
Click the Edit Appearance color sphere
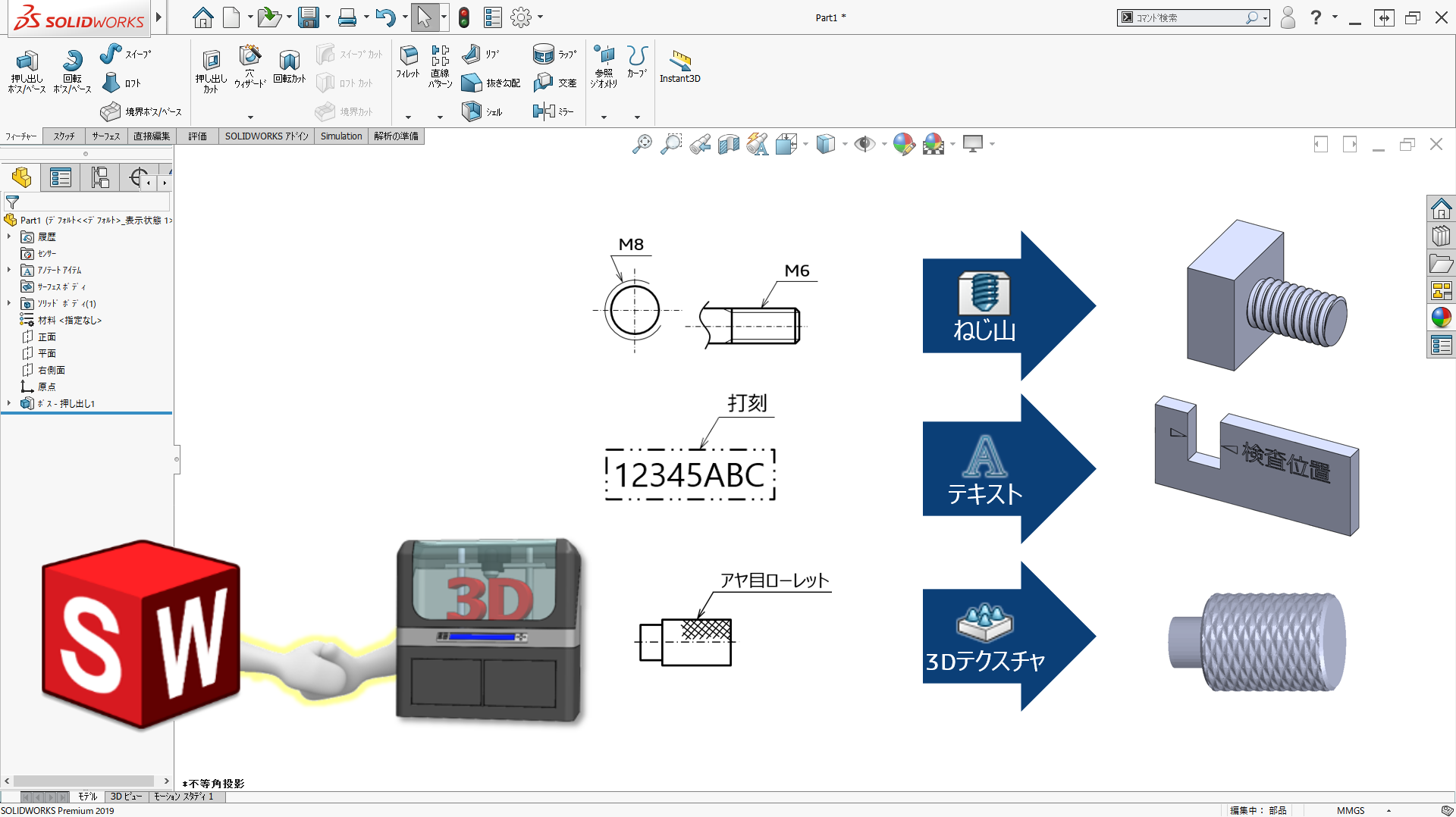coord(904,144)
